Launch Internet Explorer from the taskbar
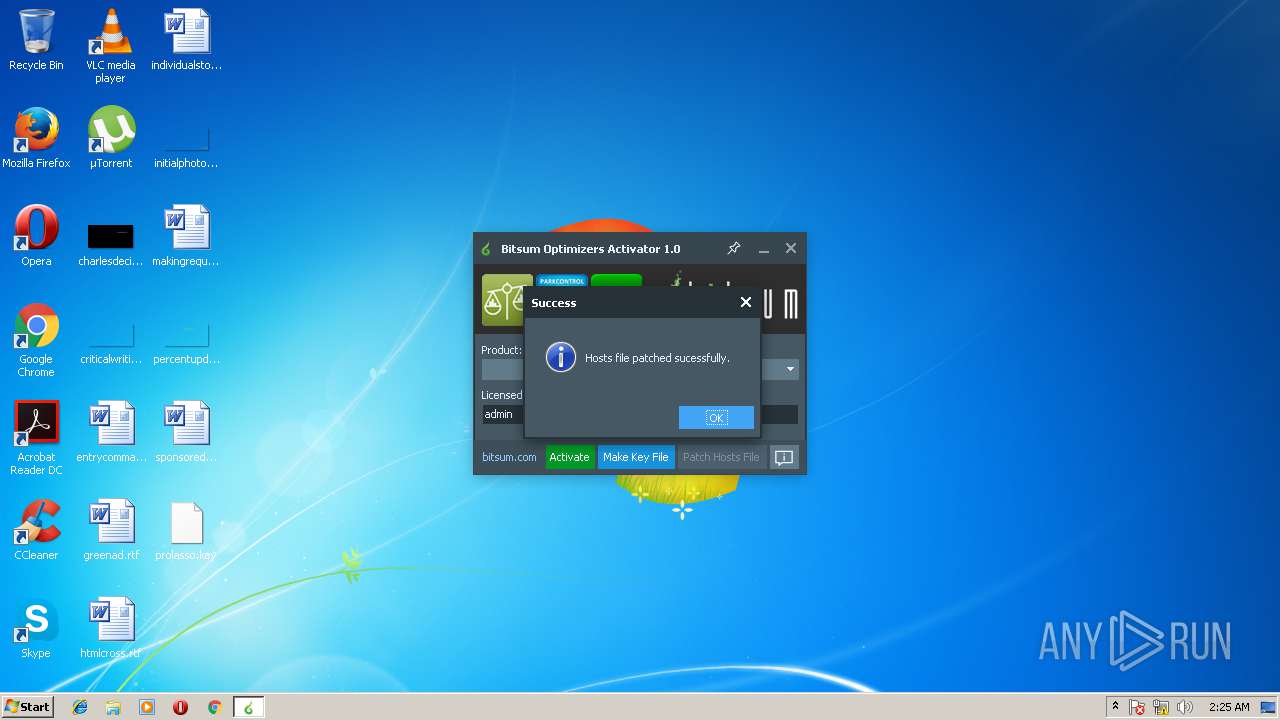Screen dimensions: 1280x720 80,707
